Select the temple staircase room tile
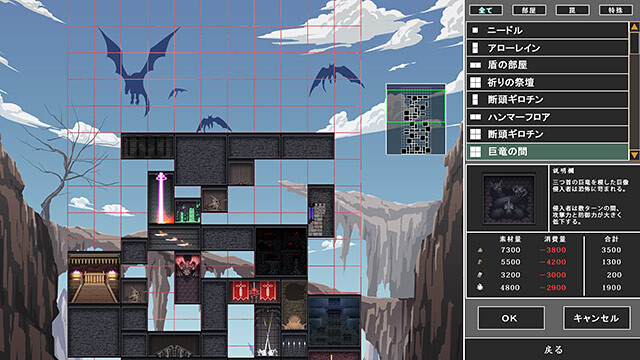The width and height of the screenshot is (640, 360). (94, 278)
